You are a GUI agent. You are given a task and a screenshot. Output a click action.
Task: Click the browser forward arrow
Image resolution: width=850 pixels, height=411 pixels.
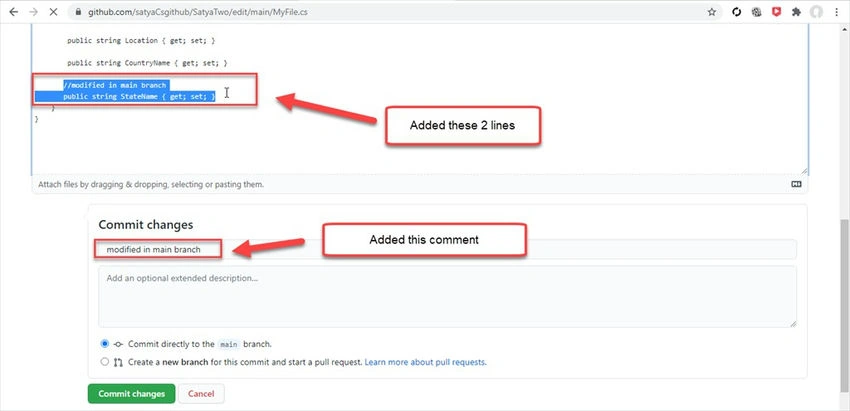click(x=33, y=12)
